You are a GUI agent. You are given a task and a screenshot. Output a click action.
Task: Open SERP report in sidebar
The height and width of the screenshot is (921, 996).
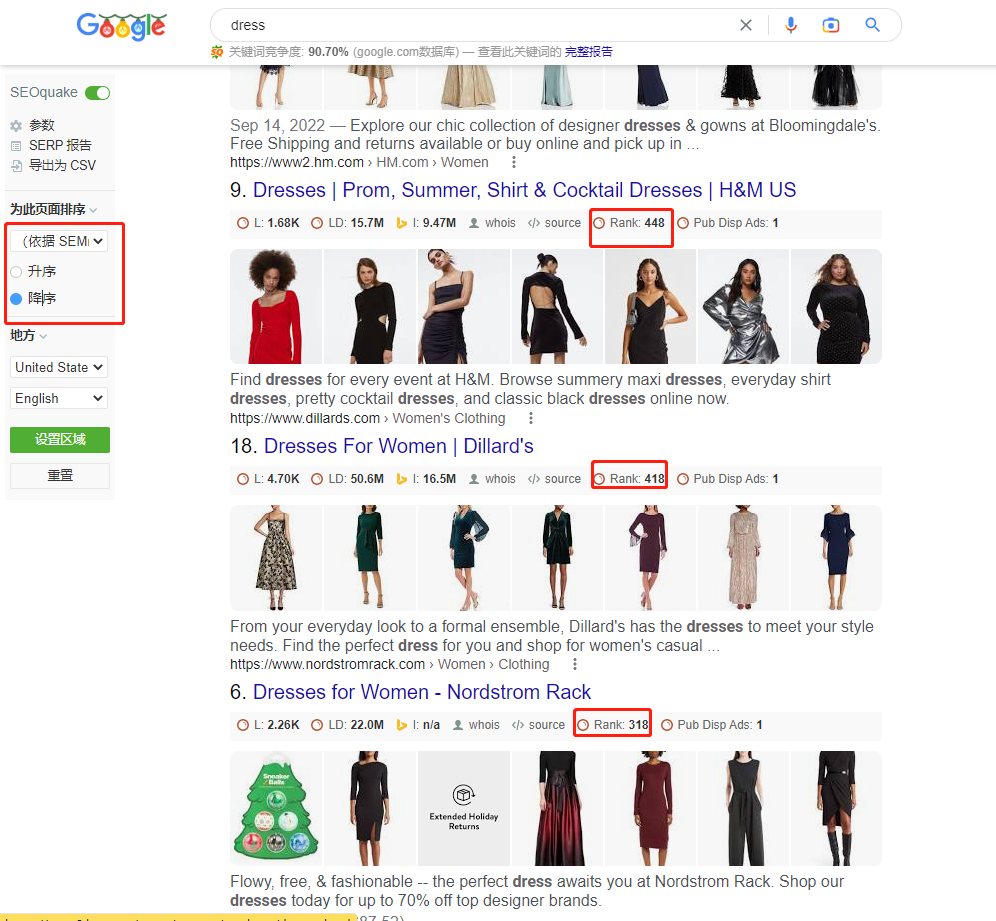pos(59,145)
